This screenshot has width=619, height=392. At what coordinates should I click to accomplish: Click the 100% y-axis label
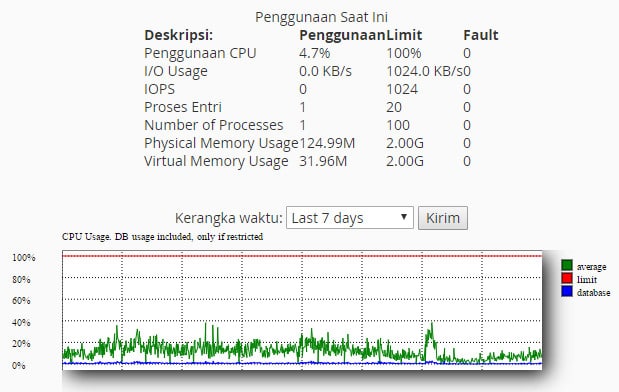tap(24, 258)
